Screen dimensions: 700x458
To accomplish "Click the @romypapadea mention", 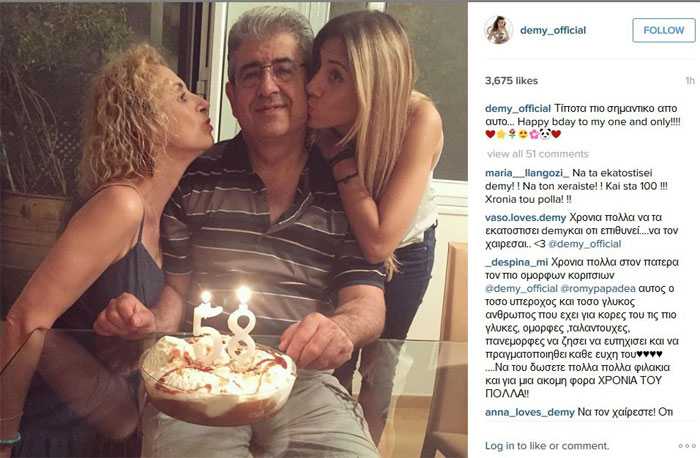I will coord(598,288).
